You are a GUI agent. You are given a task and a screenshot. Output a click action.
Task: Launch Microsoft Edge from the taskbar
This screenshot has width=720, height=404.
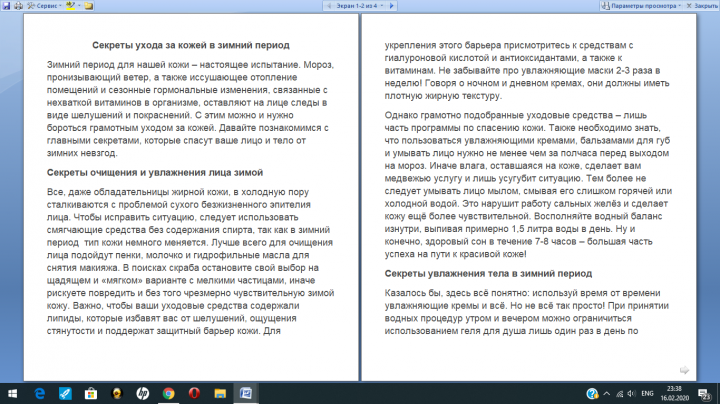pyautogui.click(x=40, y=393)
